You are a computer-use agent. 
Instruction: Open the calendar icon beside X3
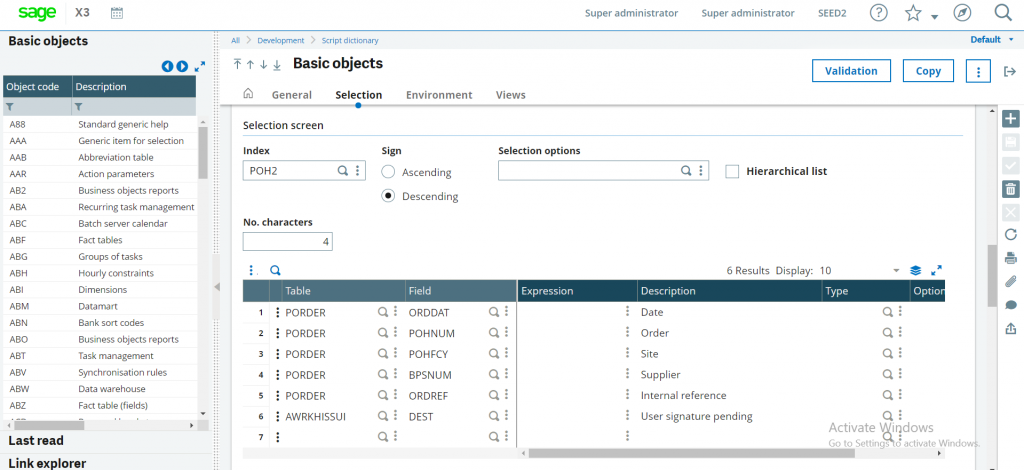pyautogui.click(x=117, y=13)
